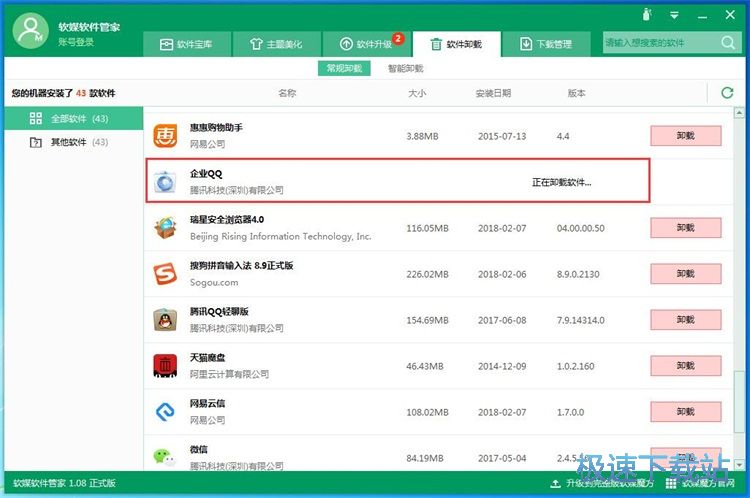Uninstall 搜狗拼音输入法
The height and width of the screenshot is (498, 750).
pos(686,274)
